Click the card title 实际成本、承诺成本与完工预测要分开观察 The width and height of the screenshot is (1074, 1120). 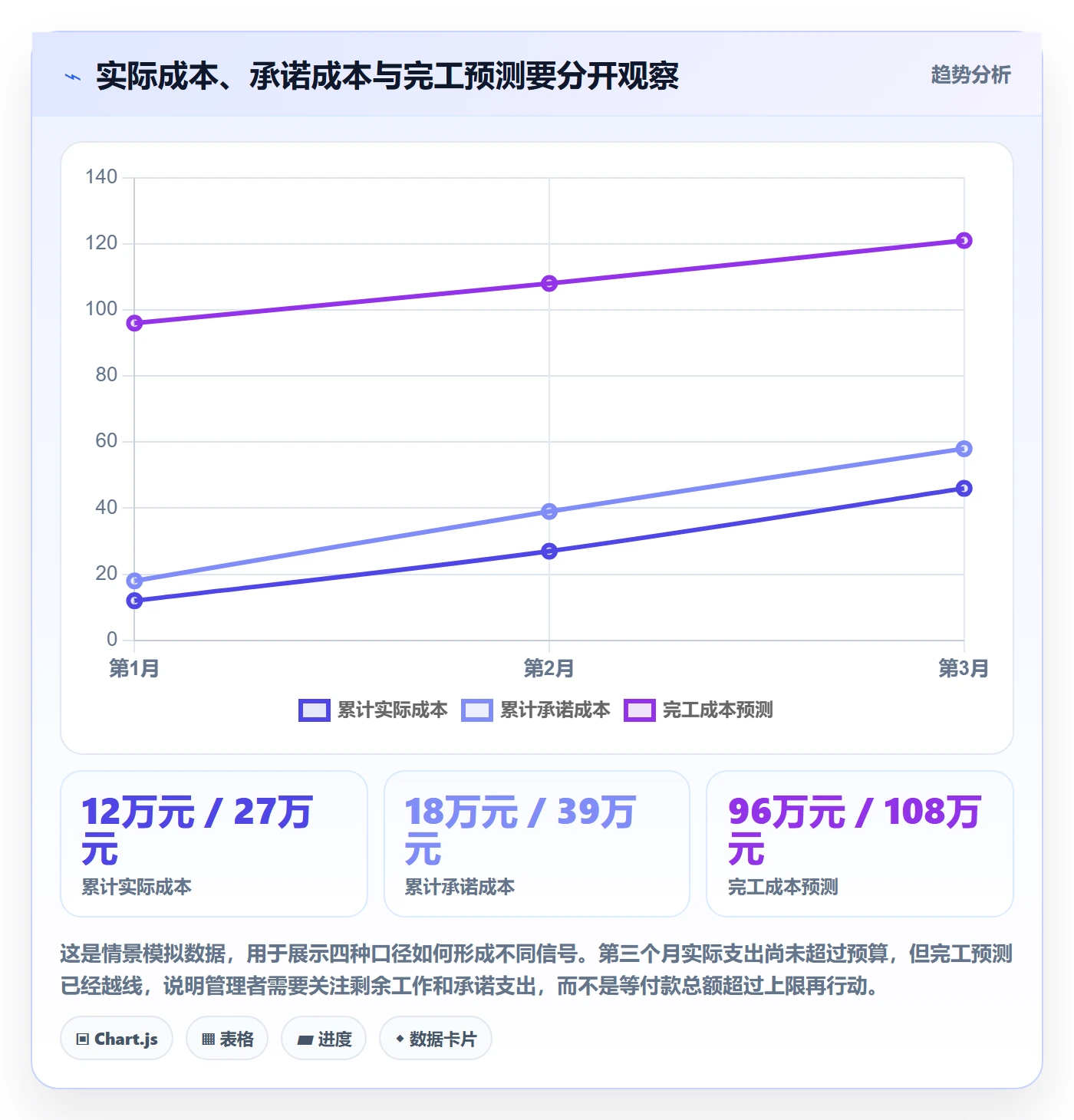[387, 76]
